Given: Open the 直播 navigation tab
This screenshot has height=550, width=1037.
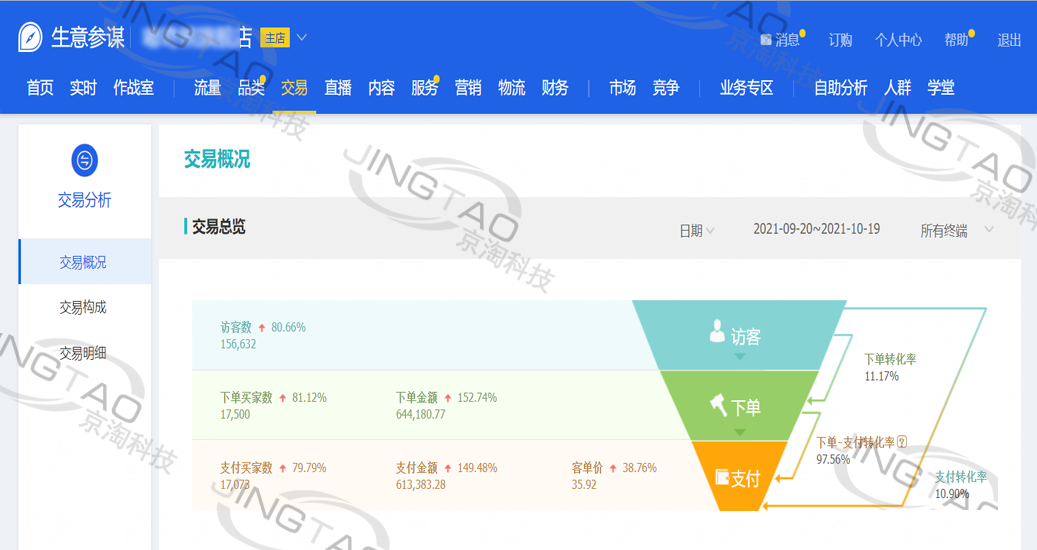Looking at the screenshot, I should pyautogui.click(x=338, y=88).
